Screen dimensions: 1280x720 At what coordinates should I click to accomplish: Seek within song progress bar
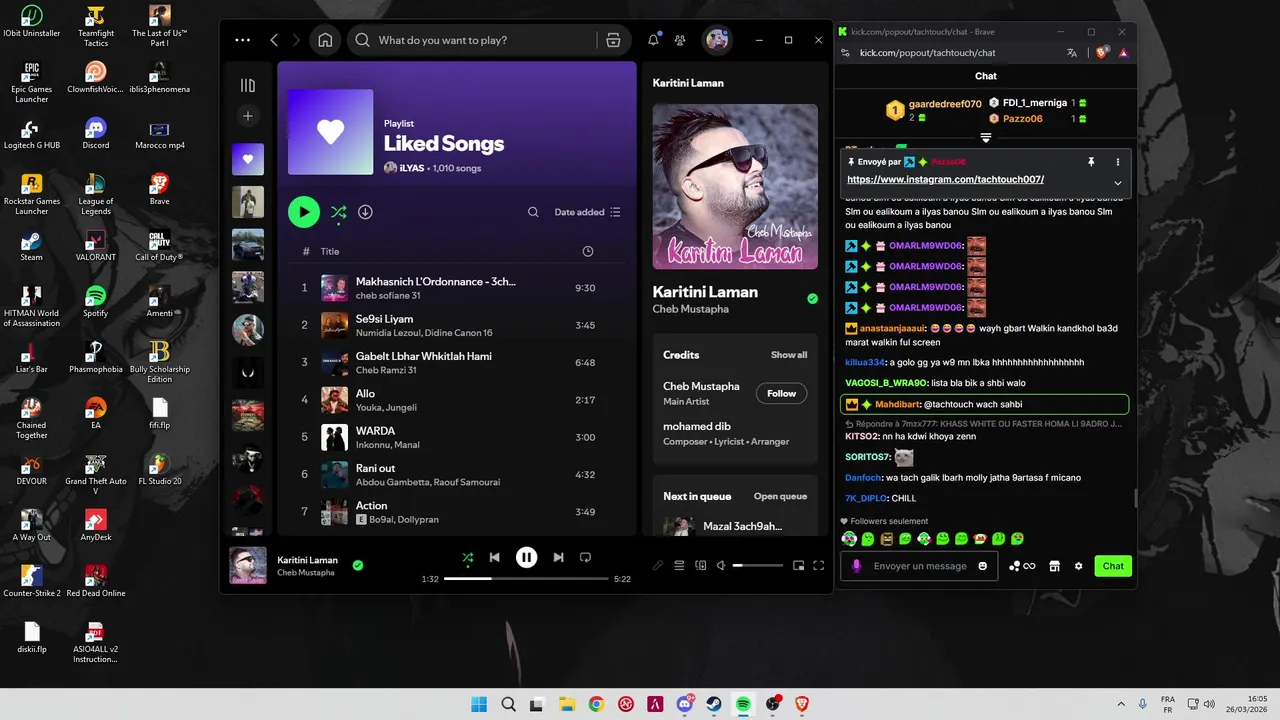526,579
